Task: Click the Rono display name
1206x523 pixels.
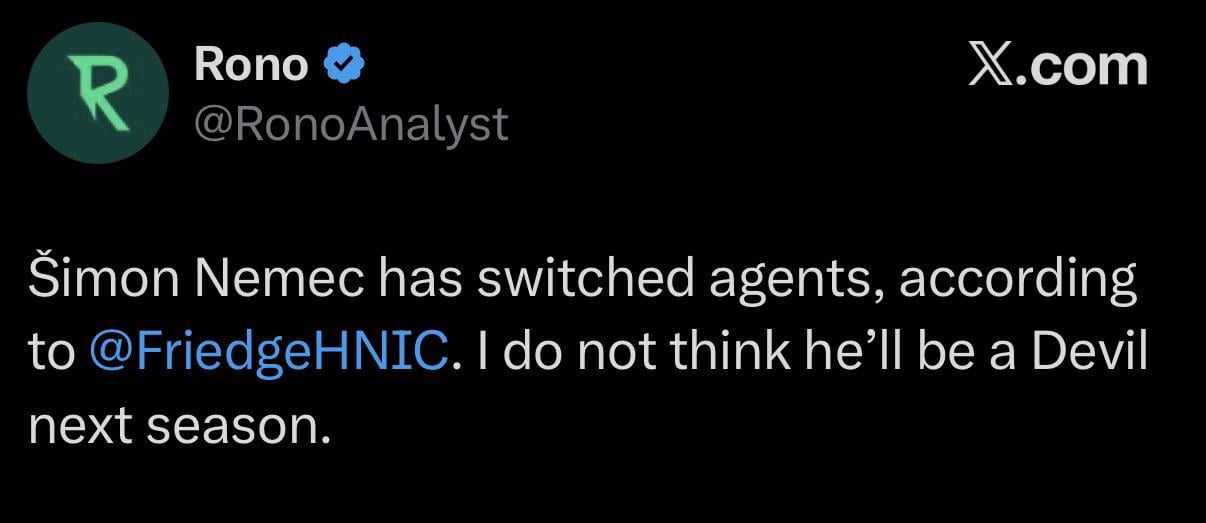Action: click(251, 65)
